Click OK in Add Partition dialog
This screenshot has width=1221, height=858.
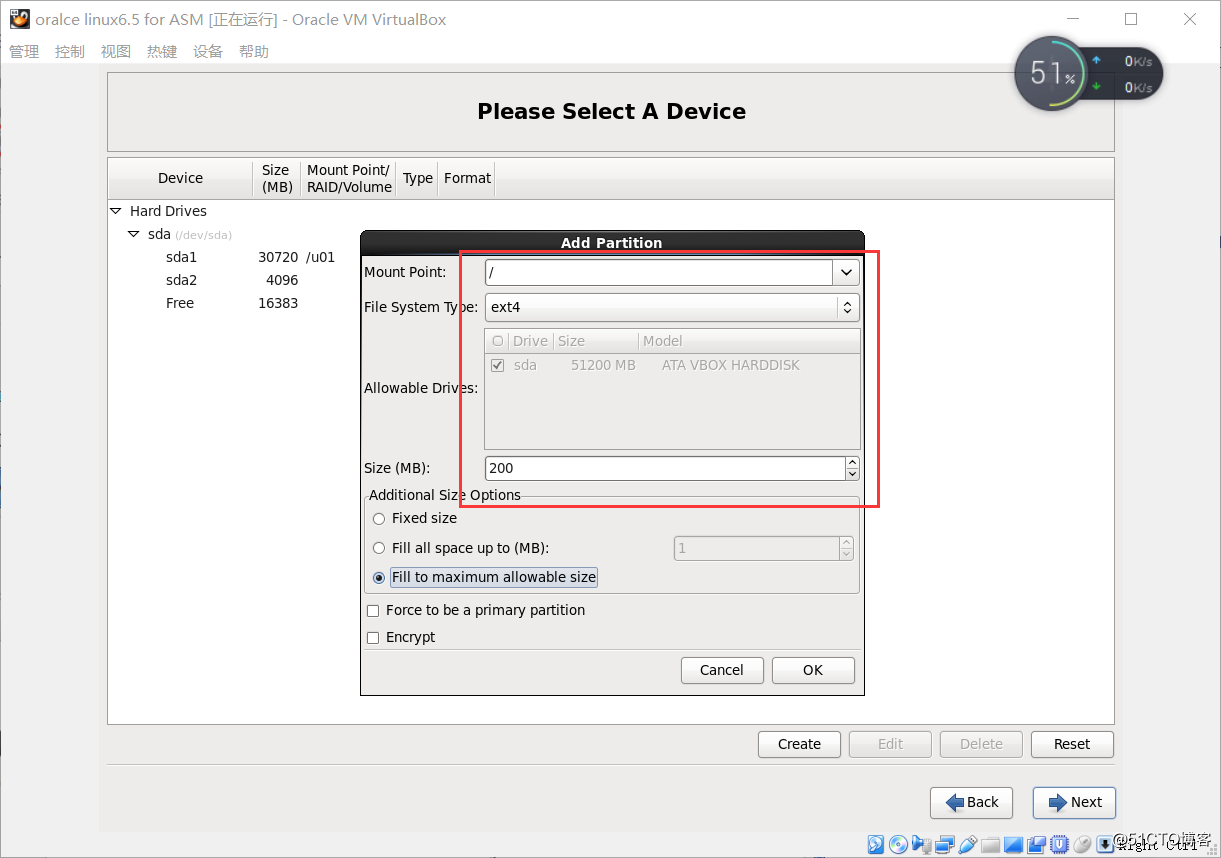(x=813, y=670)
